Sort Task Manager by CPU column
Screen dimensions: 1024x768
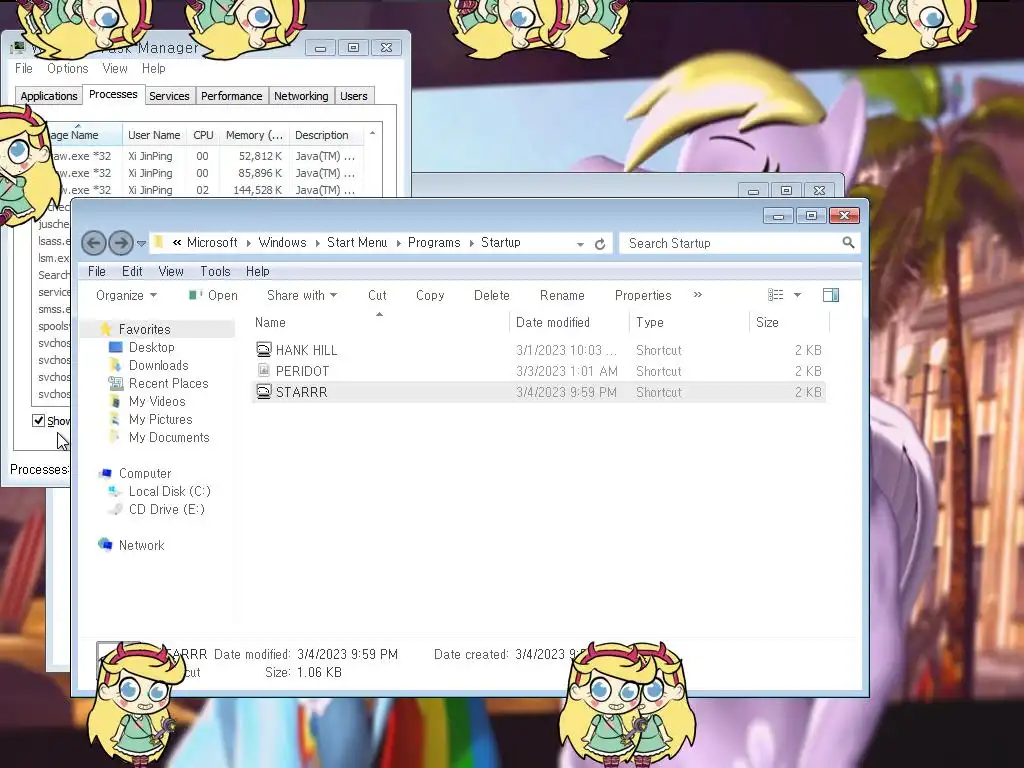pyautogui.click(x=203, y=135)
